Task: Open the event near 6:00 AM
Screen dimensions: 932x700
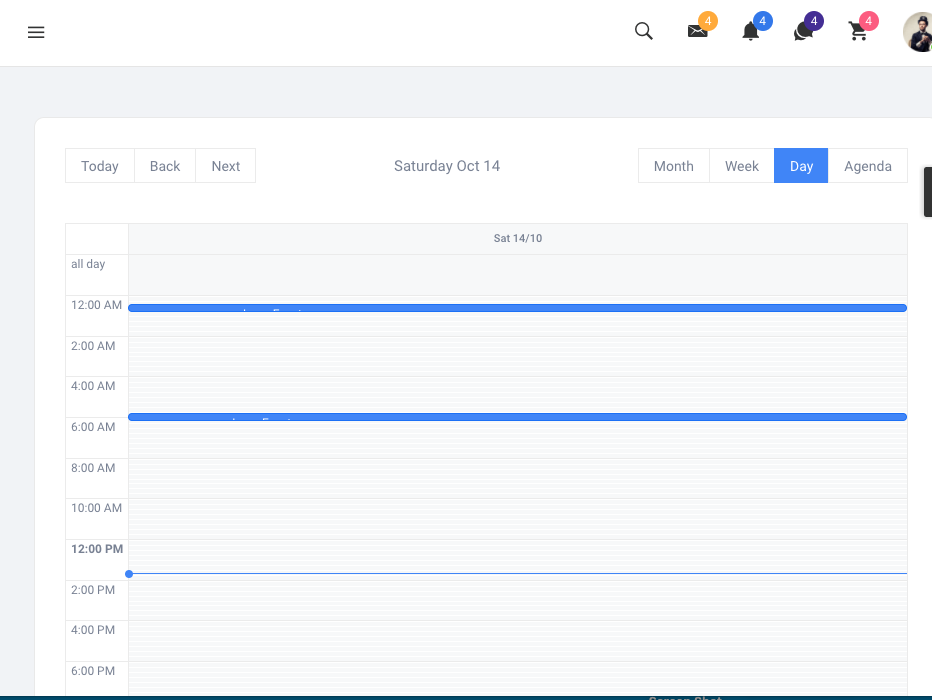Action: coord(517,417)
